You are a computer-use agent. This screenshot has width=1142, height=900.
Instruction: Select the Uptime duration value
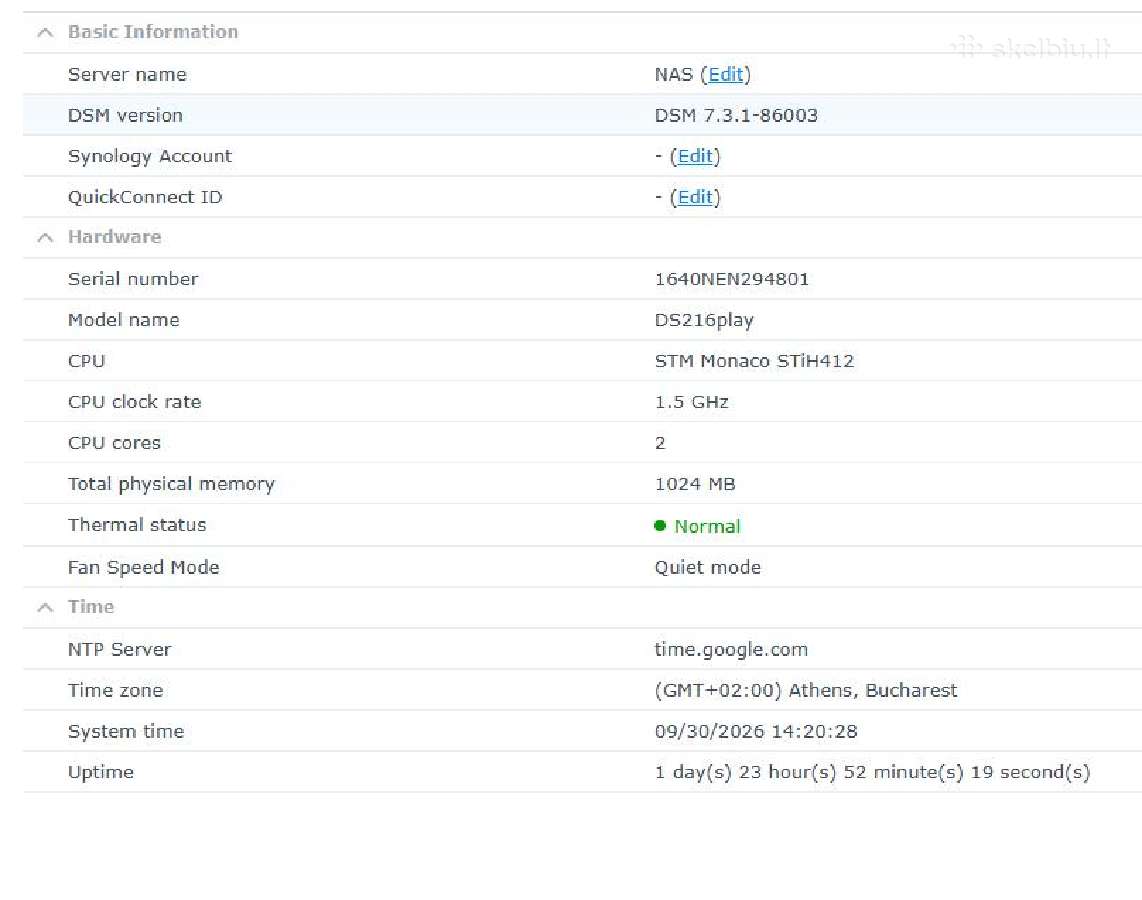[x=872, y=773]
